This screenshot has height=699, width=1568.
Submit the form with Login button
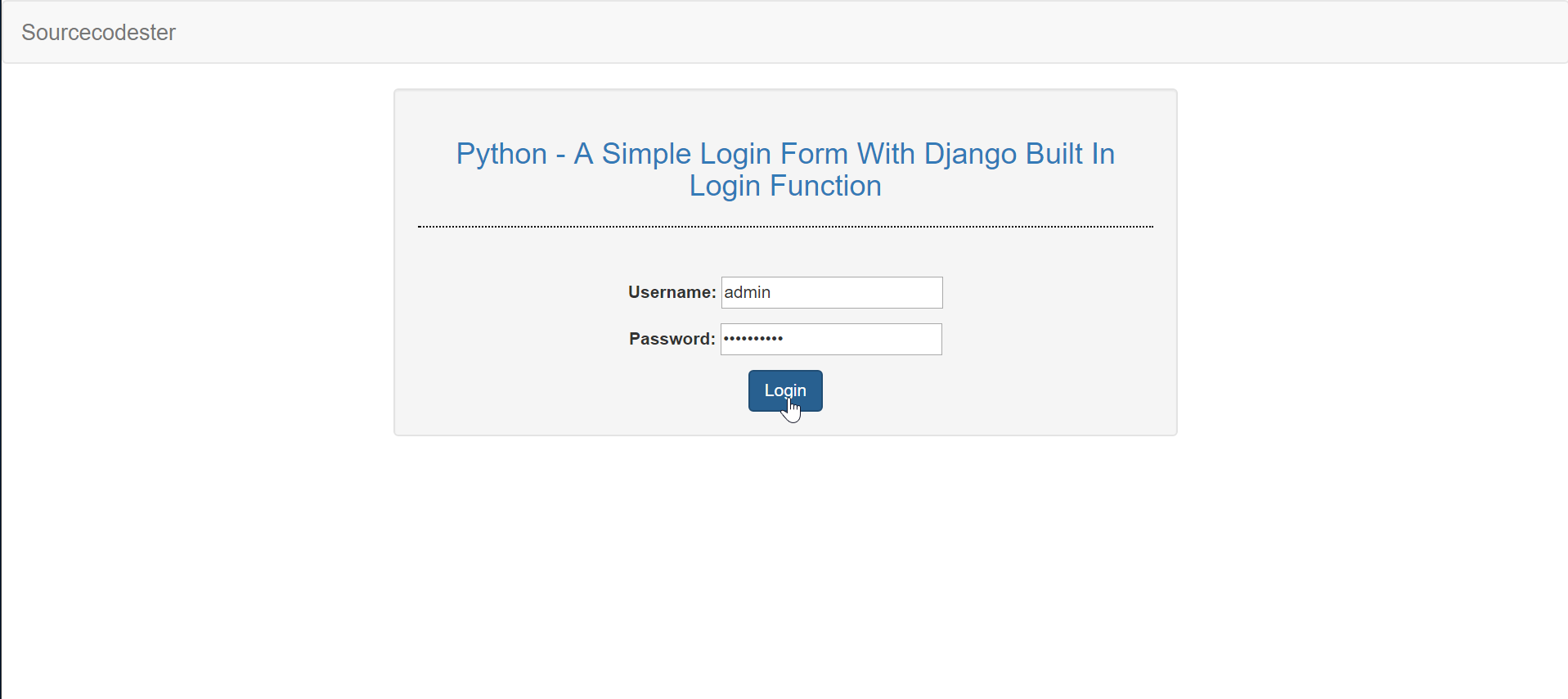(785, 390)
